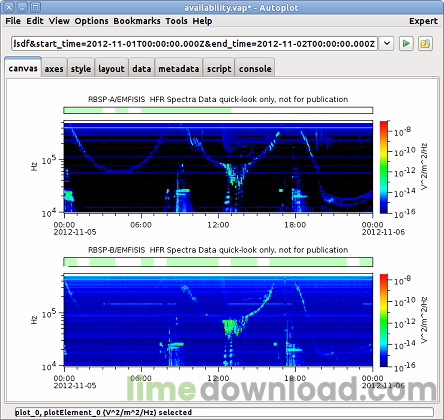Minimize the Autoplot window
Screen dimensions: 444x420
tap(22, 7)
